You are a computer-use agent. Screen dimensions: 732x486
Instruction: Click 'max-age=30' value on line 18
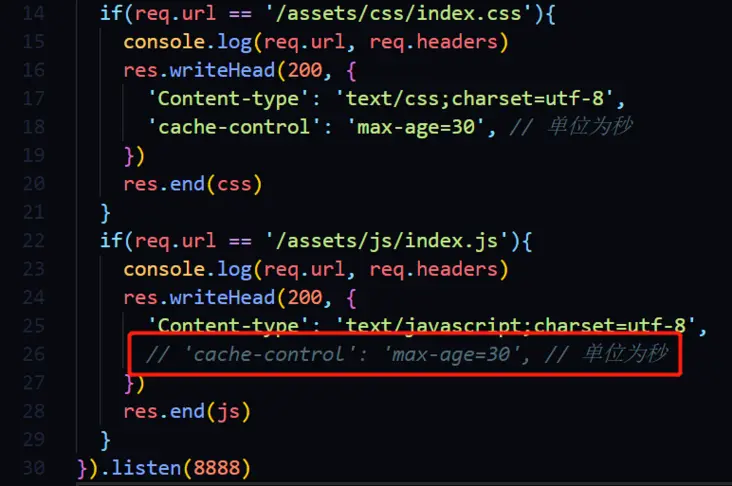click(x=416, y=127)
